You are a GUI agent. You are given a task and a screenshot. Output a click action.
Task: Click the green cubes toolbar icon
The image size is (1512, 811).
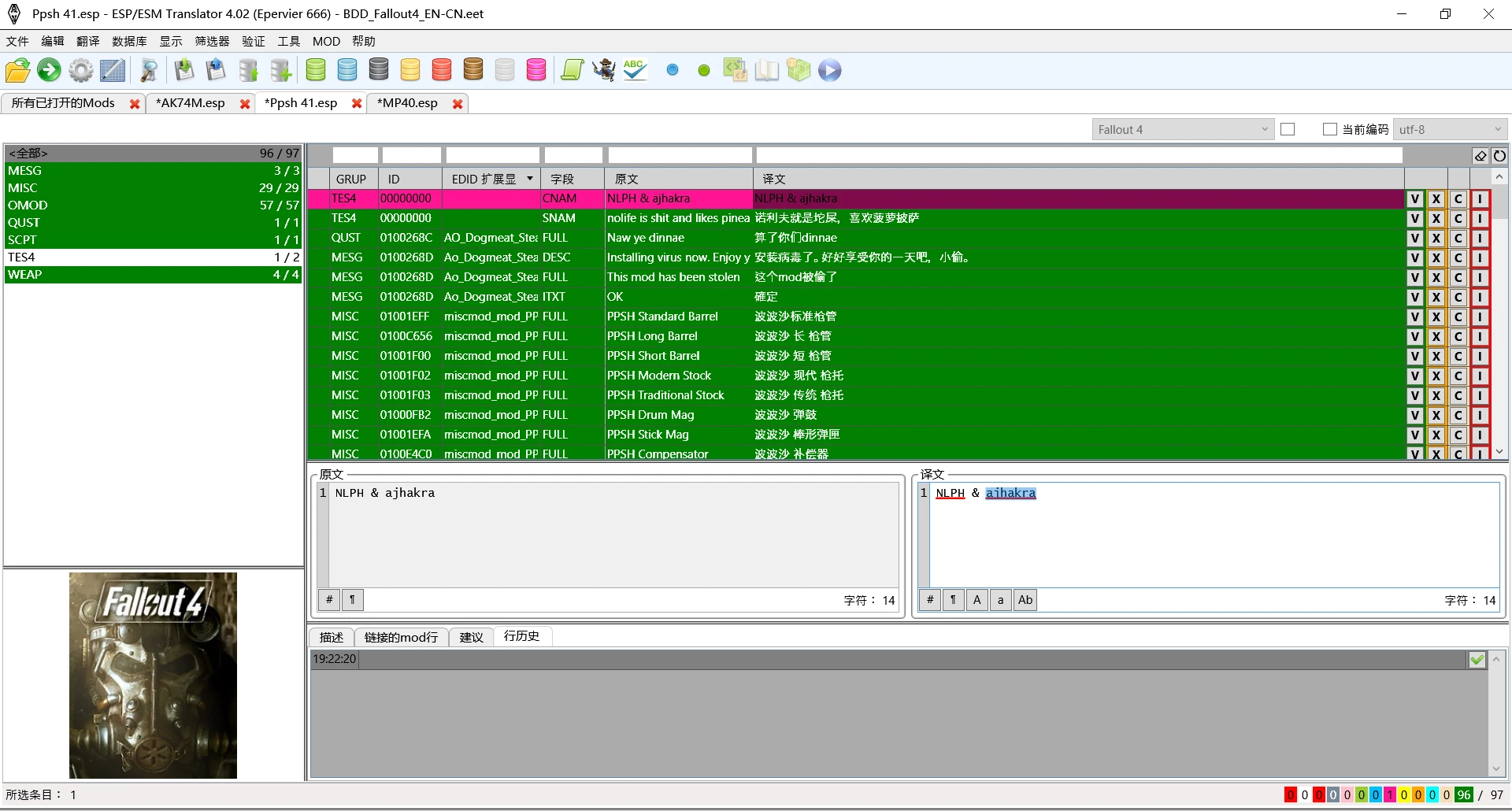799,70
